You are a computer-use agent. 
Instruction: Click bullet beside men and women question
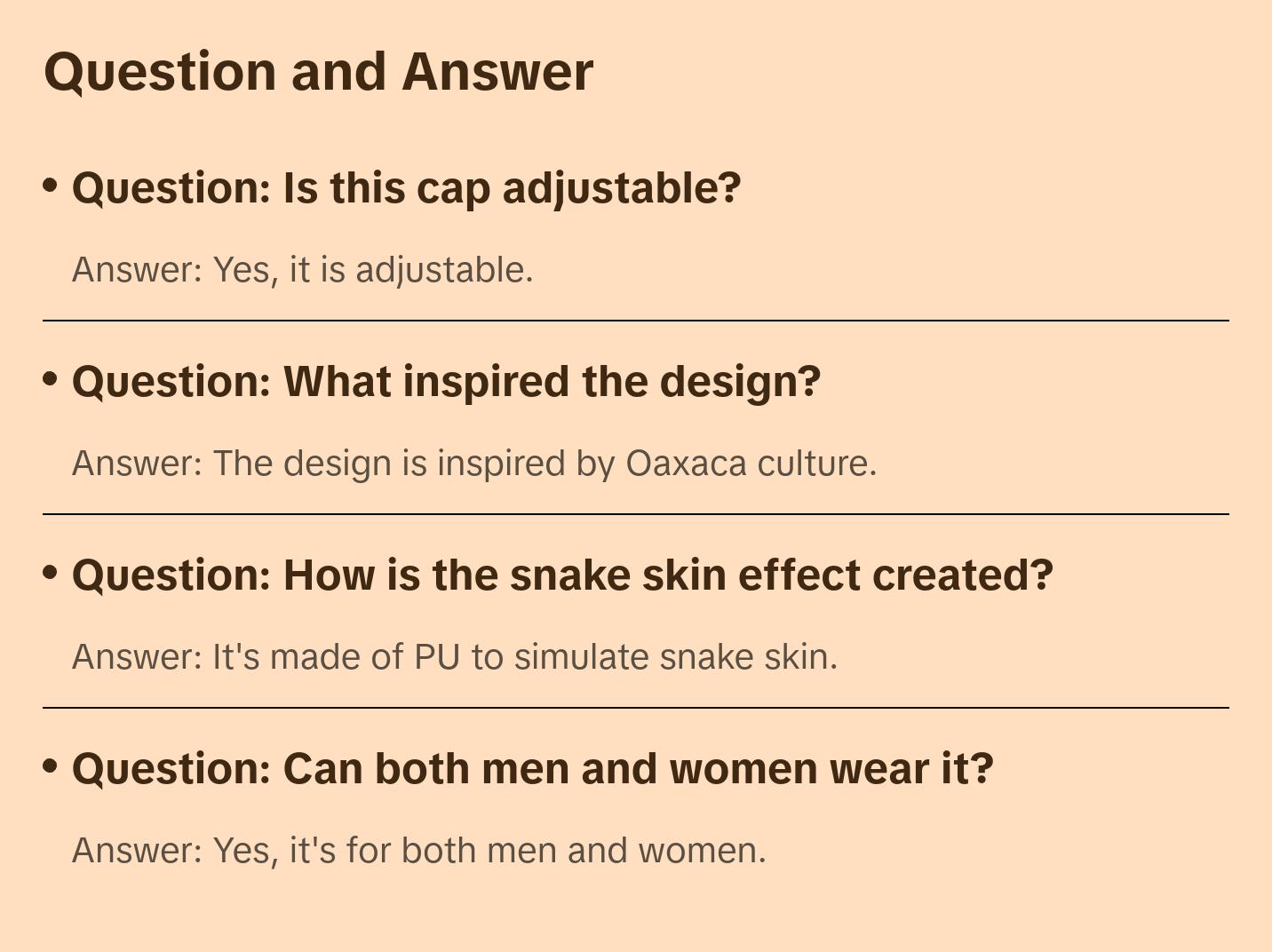(x=51, y=766)
